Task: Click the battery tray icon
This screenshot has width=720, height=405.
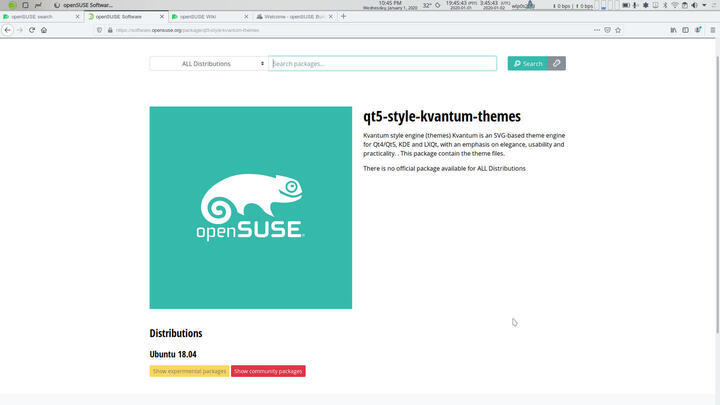Action: 625,5
